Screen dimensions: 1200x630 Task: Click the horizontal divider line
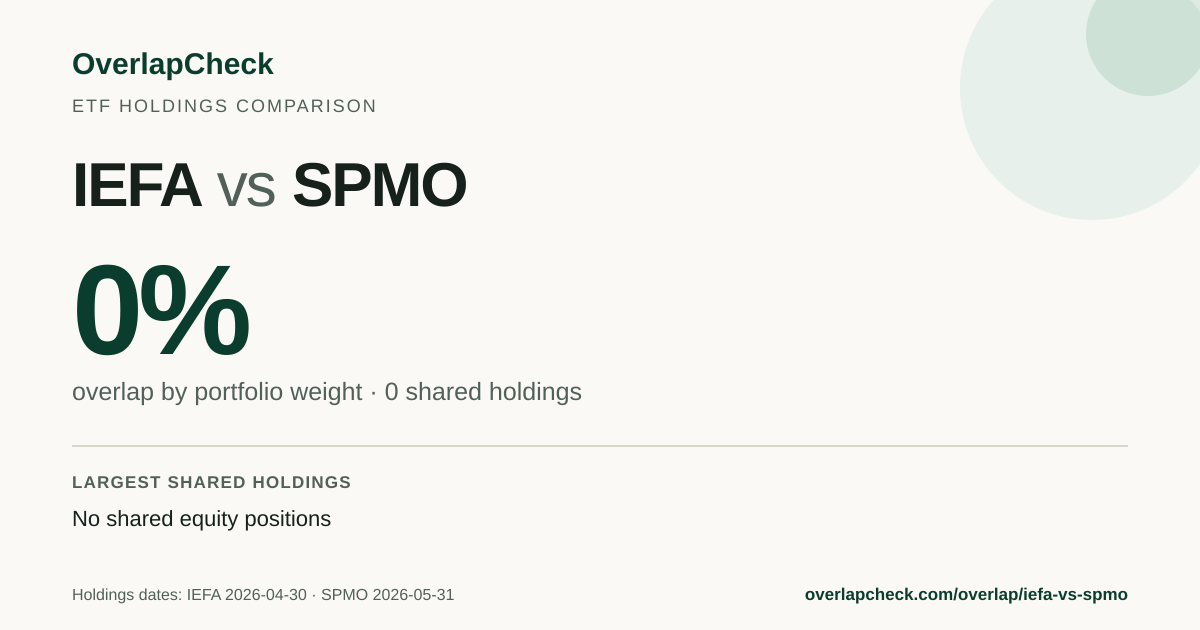(x=600, y=446)
